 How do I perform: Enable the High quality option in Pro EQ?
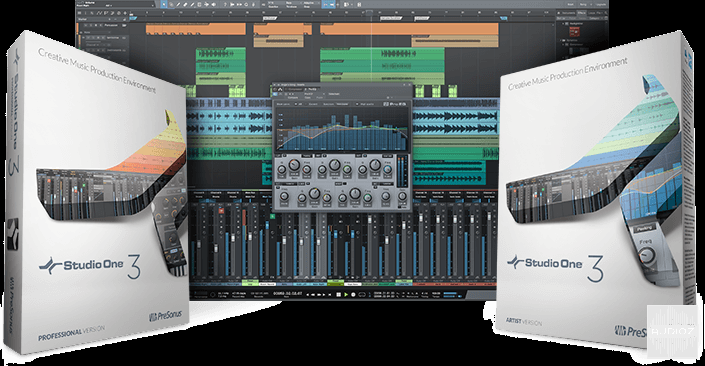coord(357,104)
